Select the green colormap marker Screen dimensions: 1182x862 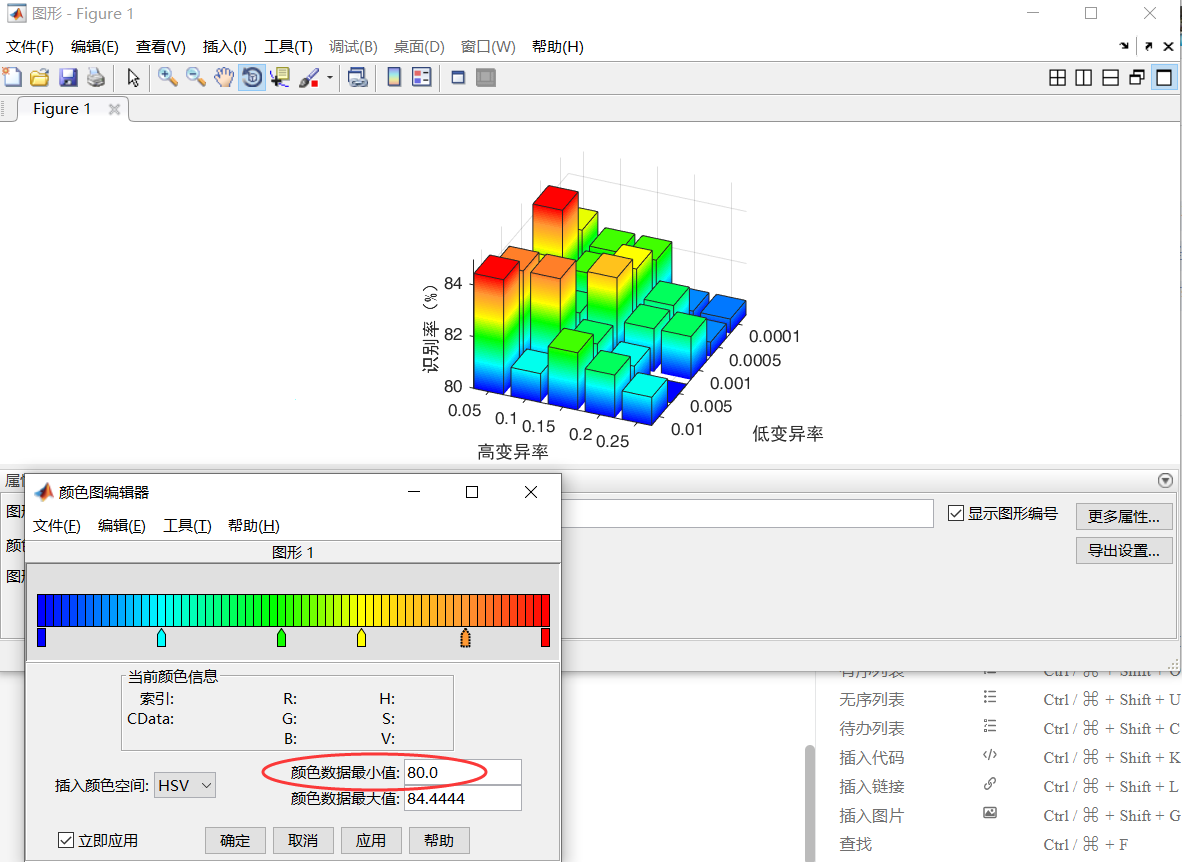281,637
